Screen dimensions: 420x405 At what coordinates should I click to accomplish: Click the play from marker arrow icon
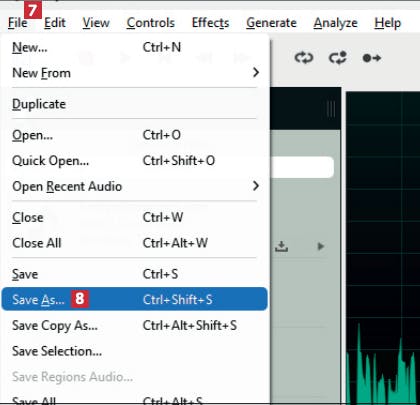coord(372,58)
